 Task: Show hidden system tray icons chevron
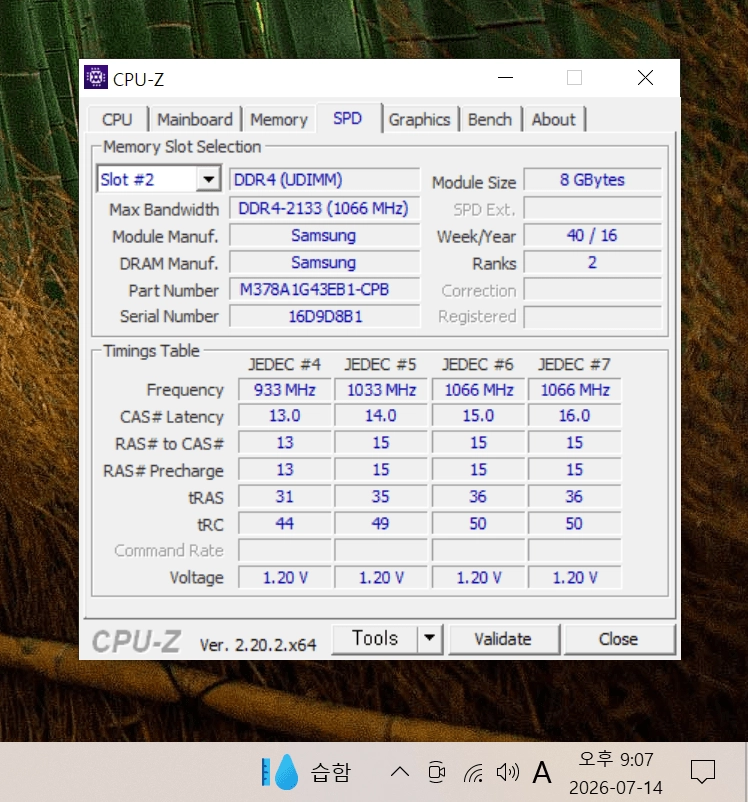click(400, 772)
